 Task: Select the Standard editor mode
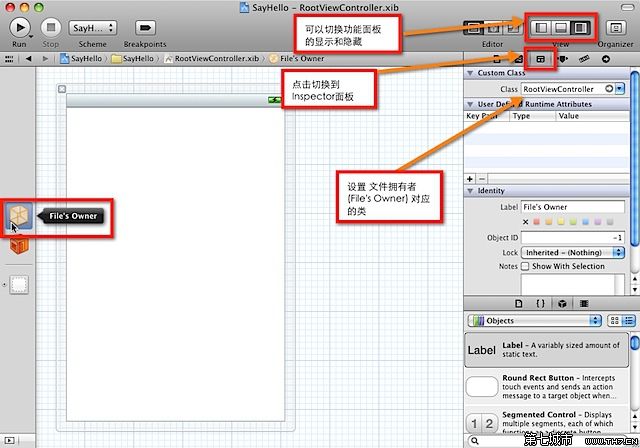coord(473,28)
